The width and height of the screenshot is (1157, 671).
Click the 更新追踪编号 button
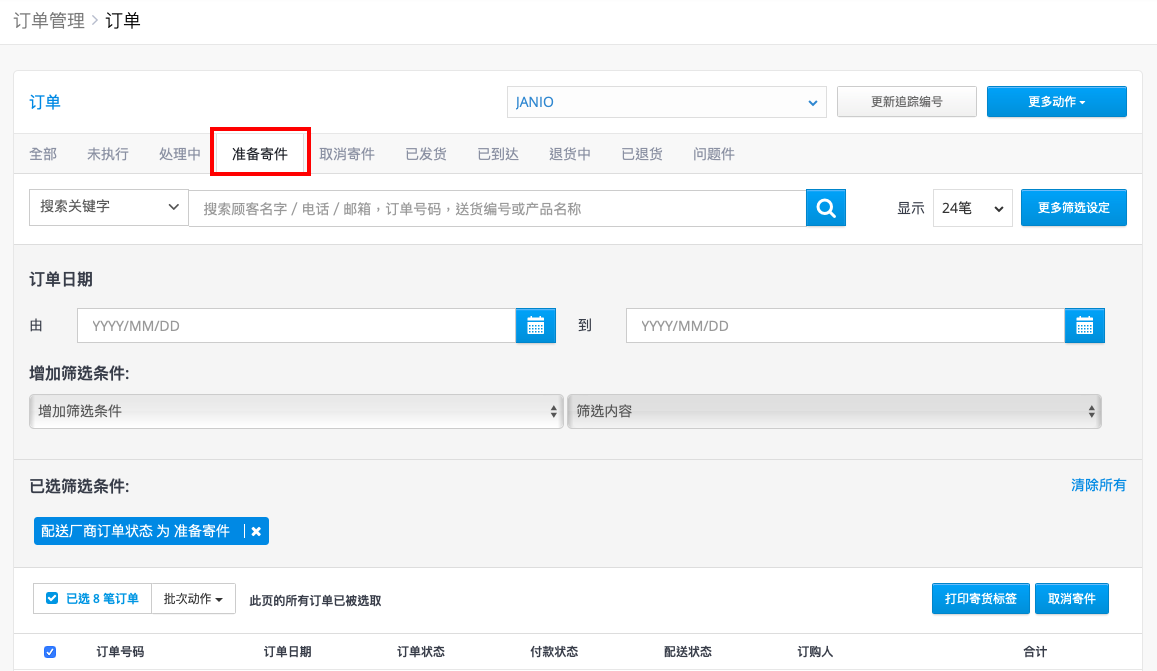(x=907, y=102)
